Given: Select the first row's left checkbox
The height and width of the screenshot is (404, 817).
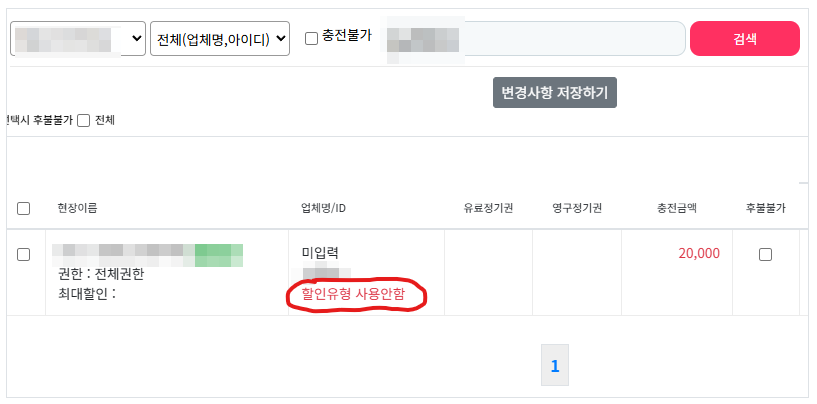Looking at the screenshot, I should click(24, 254).
